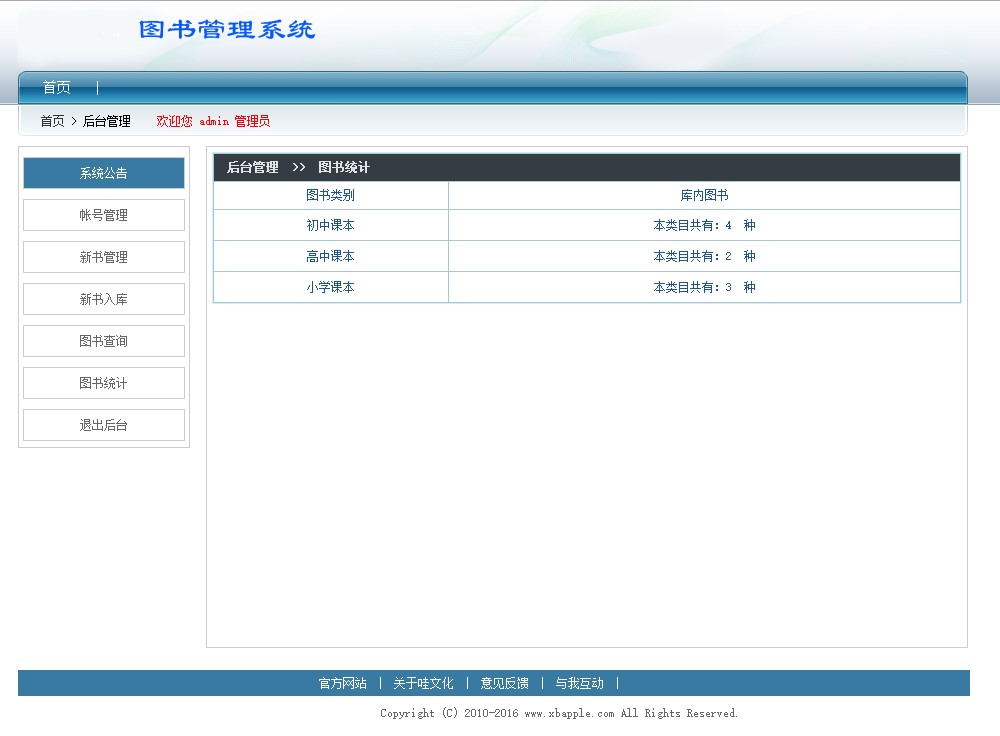This screenshot has width=1000, height=736.
Task: Click the 库内图书 column header
Action: pos(704,196)
